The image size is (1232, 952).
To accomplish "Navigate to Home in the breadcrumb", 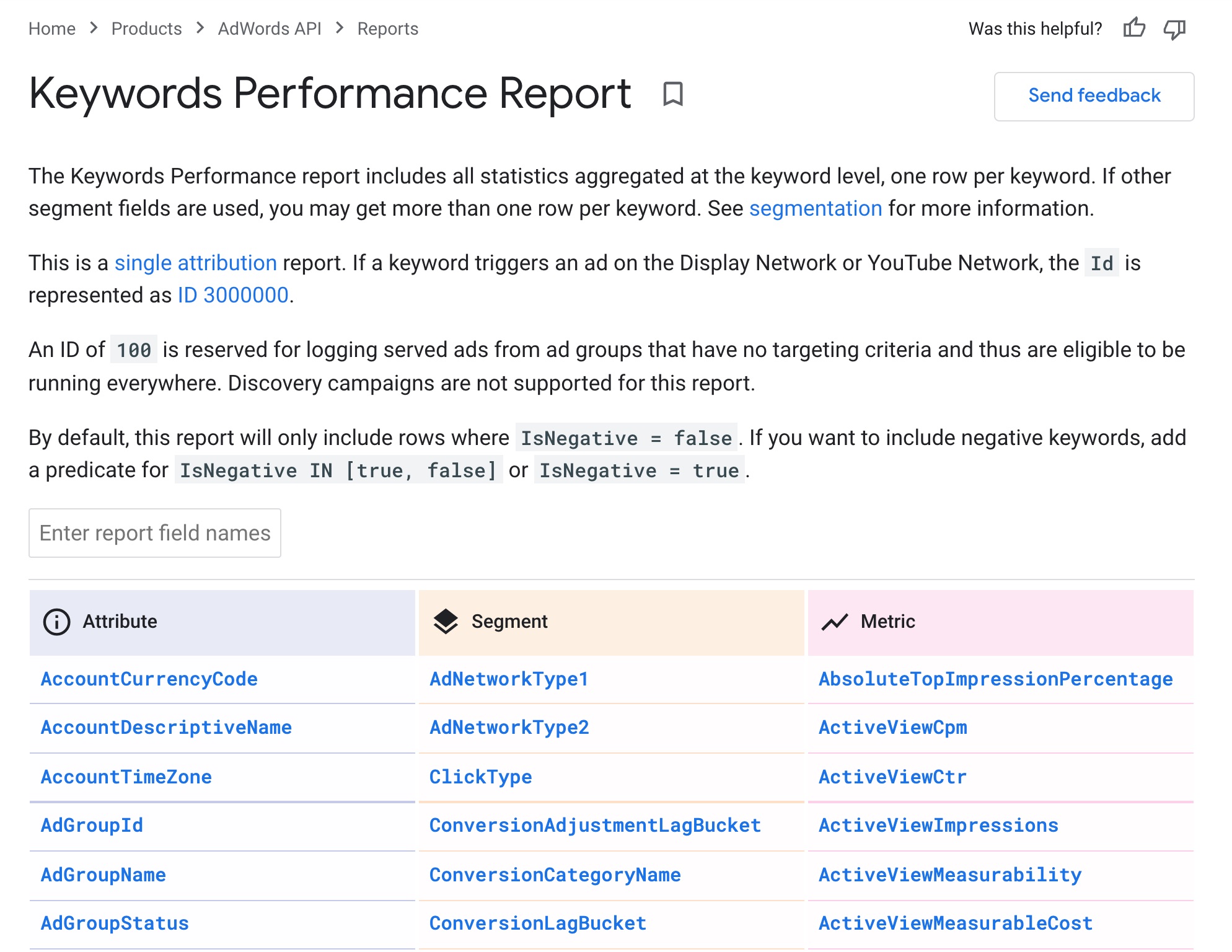I will tap(52, 29).
